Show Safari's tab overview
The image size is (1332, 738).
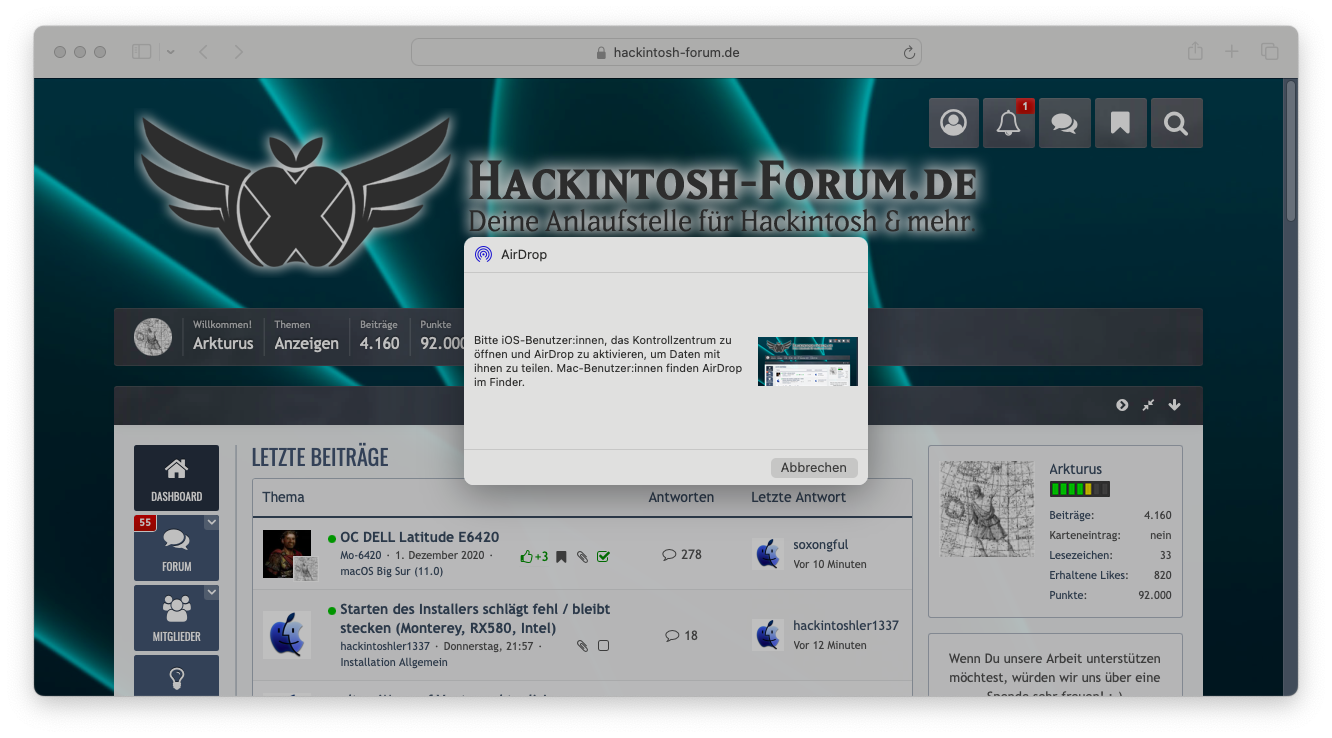[1270, 52]
